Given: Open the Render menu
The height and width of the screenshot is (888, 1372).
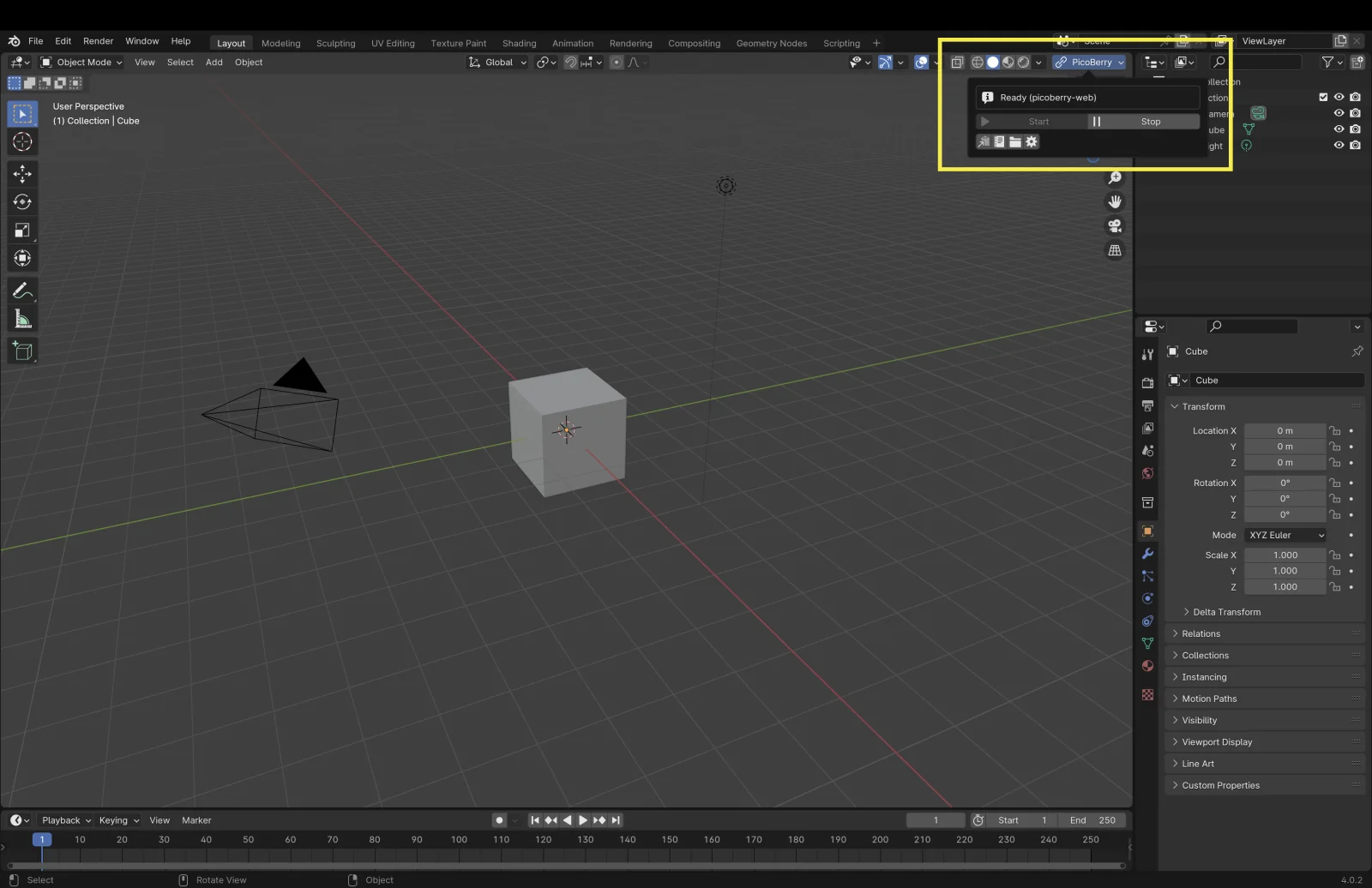Looking at the screenshot, I should tap(98, 41).
